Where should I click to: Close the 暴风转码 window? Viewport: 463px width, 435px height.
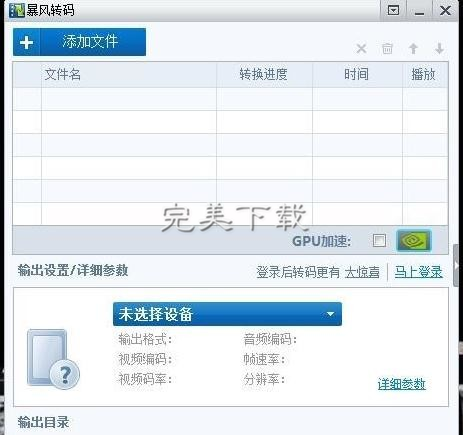tap(445, 11)
